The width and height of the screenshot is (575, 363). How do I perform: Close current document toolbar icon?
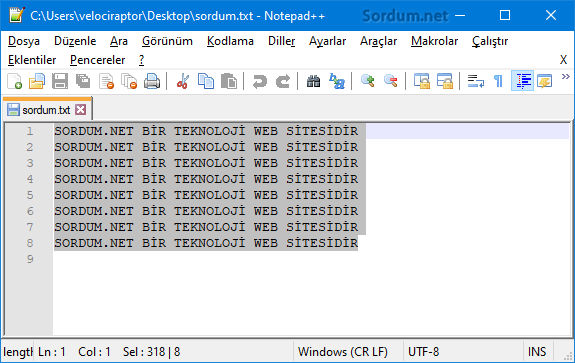coord(106,81)
